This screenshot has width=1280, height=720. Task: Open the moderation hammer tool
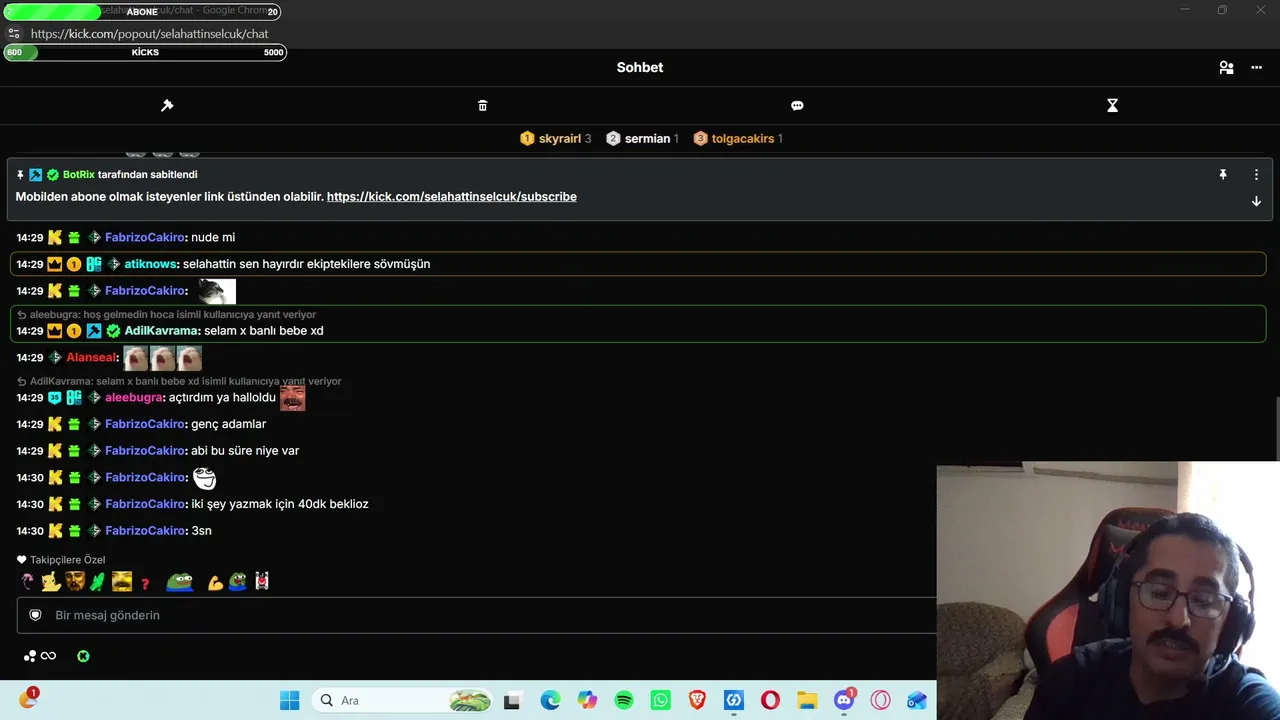[x=167, y=105]
